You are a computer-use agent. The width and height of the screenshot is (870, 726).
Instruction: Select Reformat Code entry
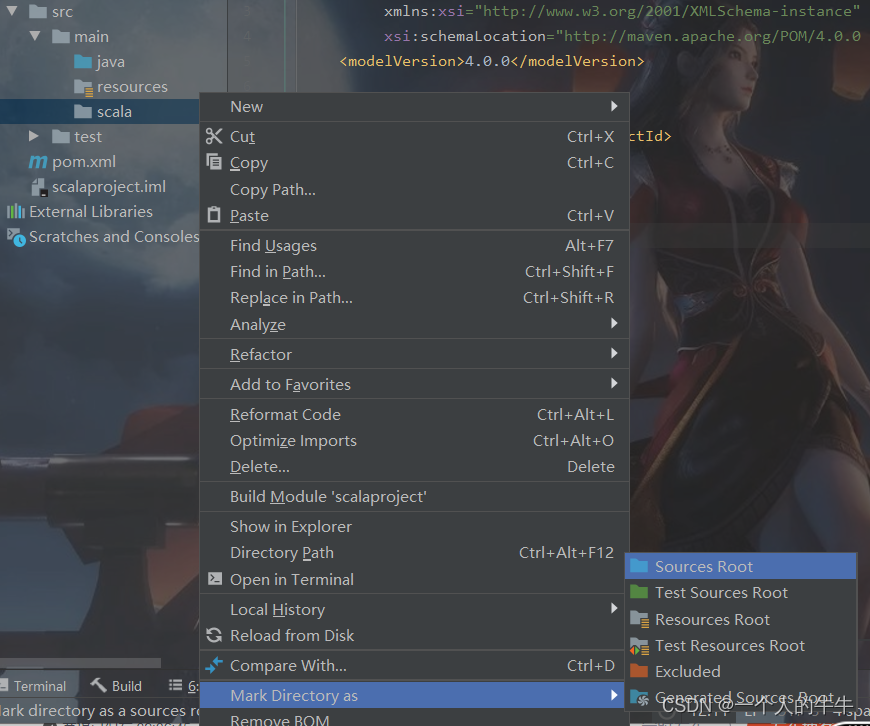click(x=414, y=415)
